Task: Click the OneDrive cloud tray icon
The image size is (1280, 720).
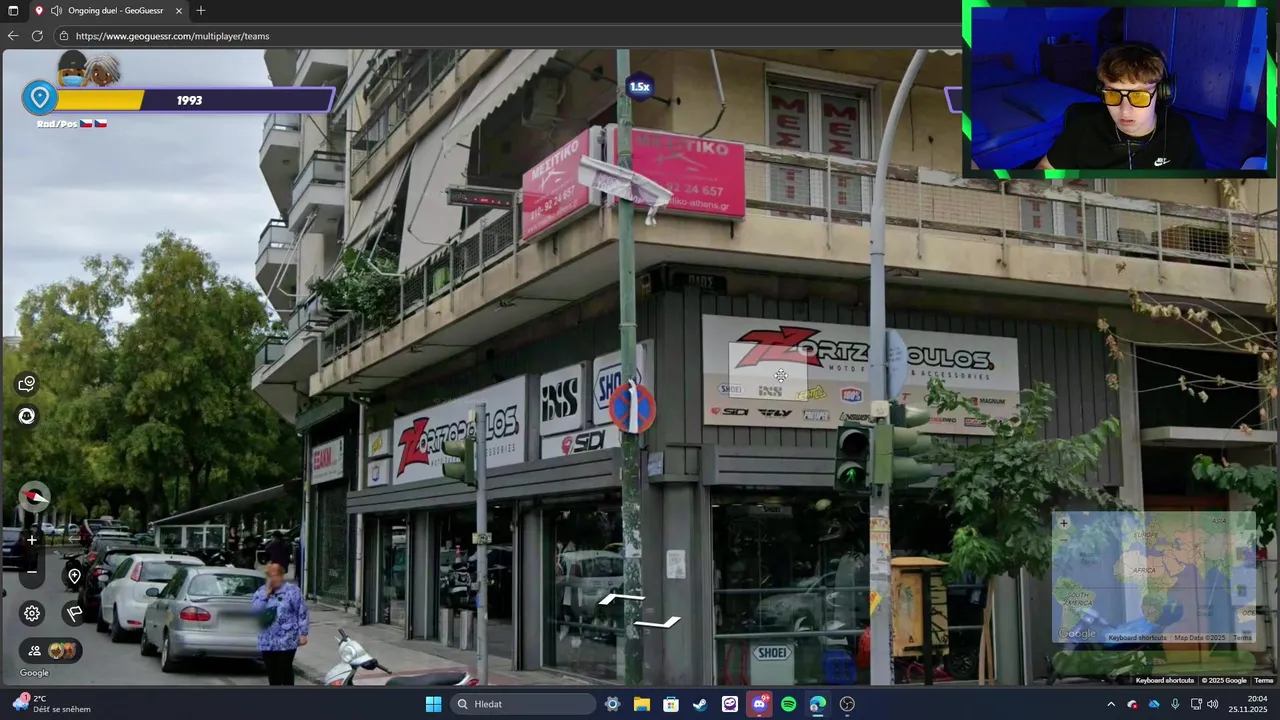Action: pyautogui.click(x=1154, y=704)
